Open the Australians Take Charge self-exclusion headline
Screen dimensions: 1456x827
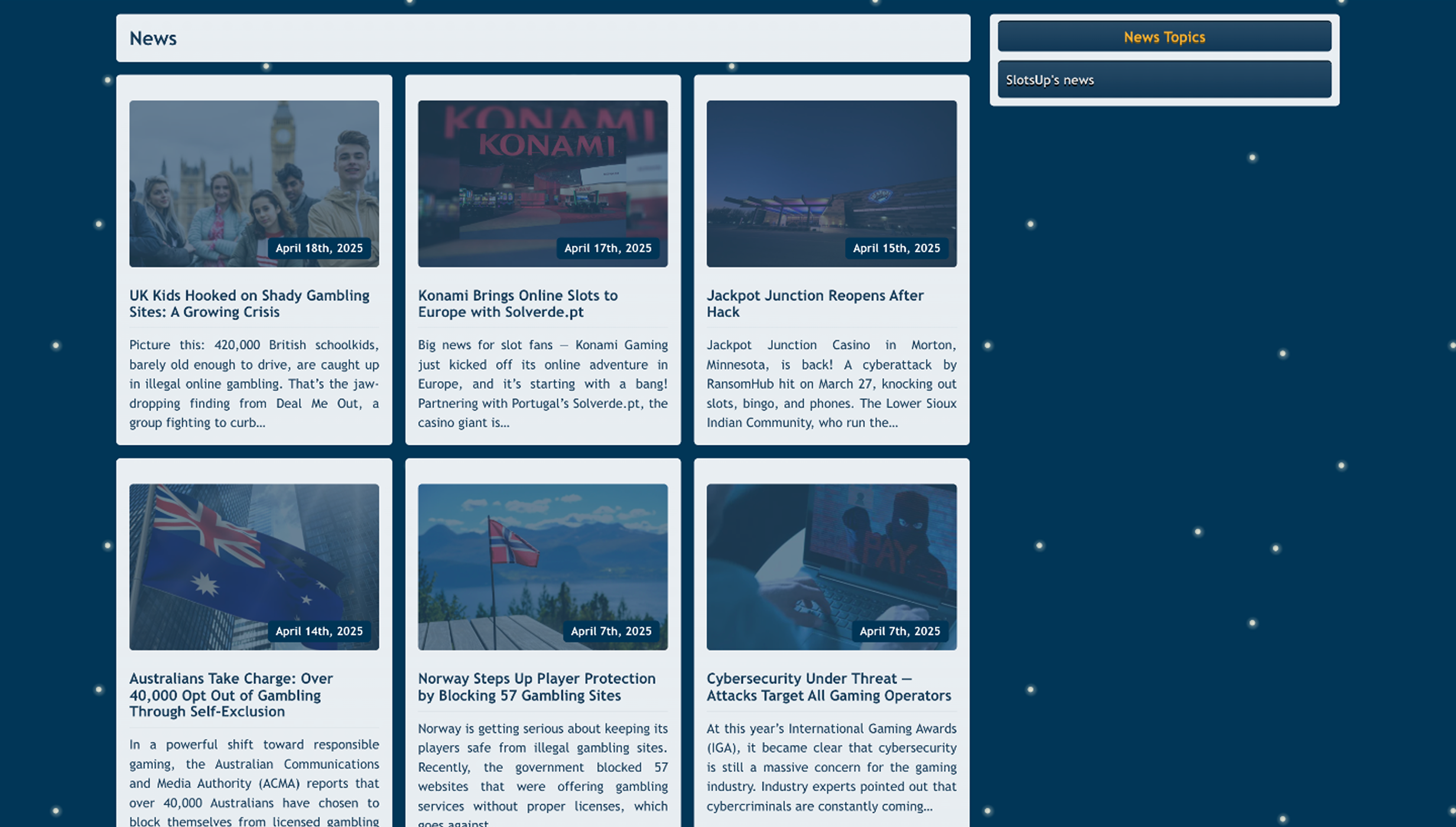pyautogui.click(x=231, y=695)
